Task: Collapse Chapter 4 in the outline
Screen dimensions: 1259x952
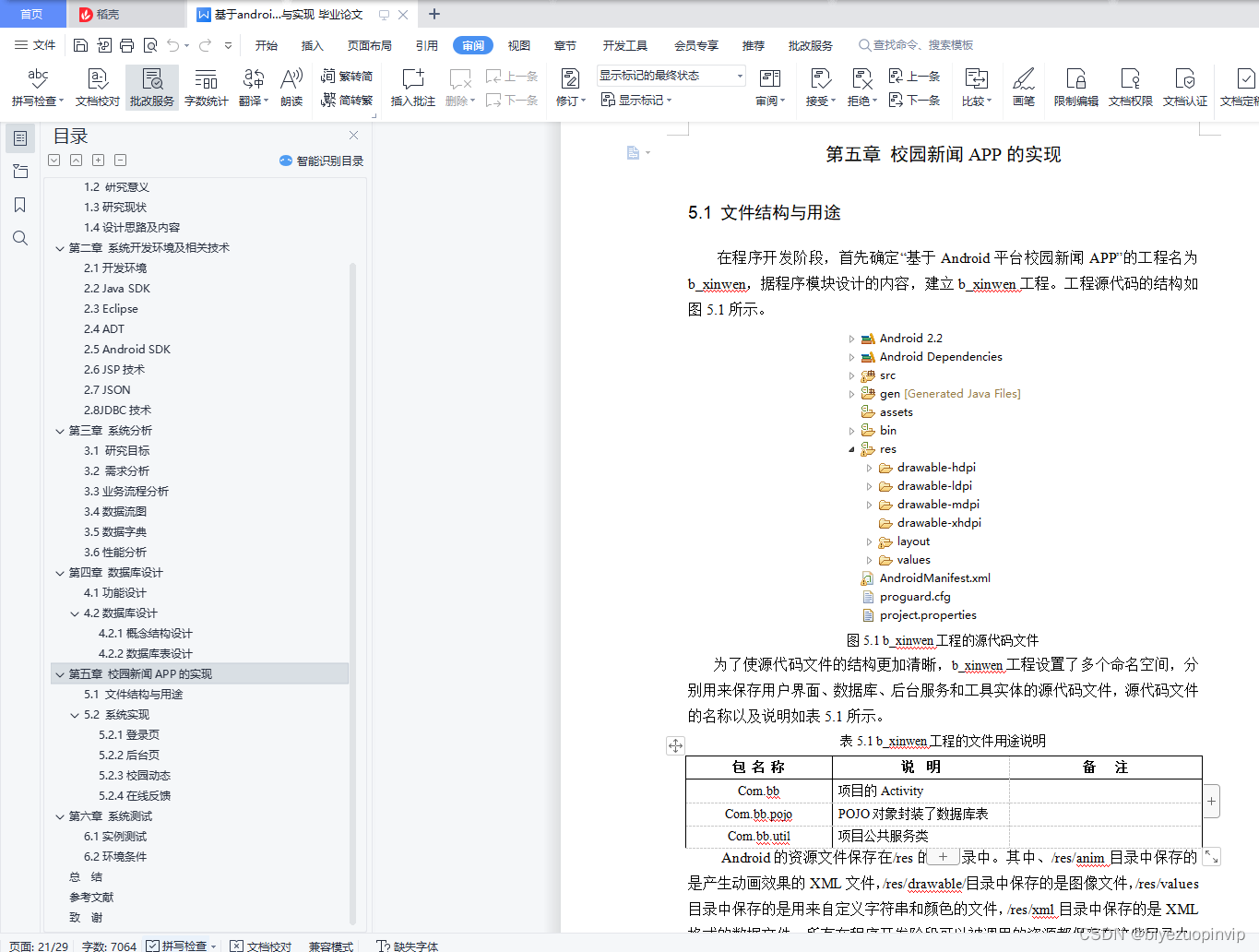Action: point(60,573)
